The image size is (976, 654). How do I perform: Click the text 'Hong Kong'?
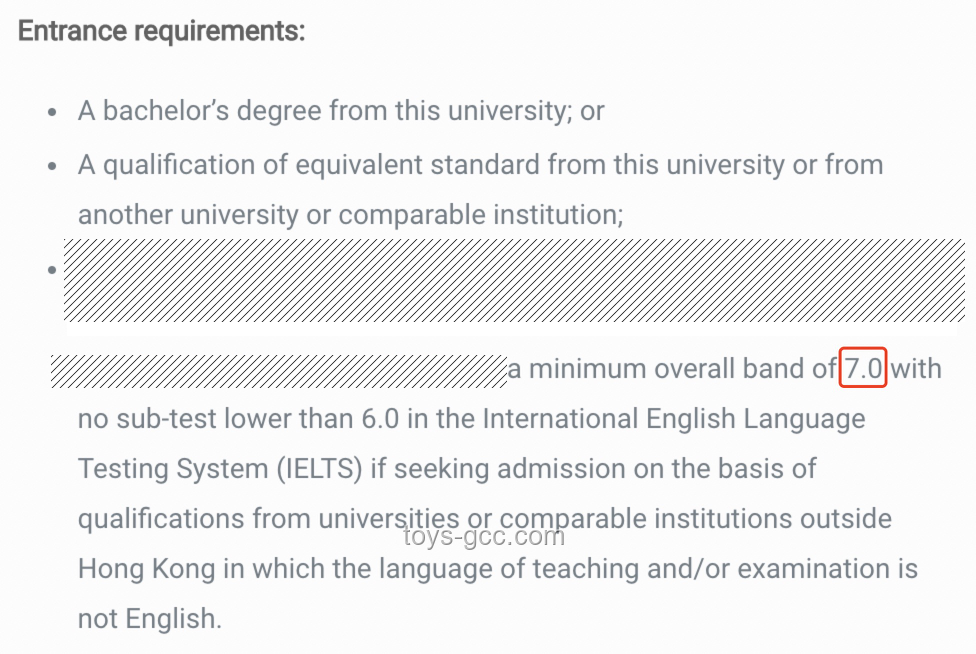click(x=146, y=569)
